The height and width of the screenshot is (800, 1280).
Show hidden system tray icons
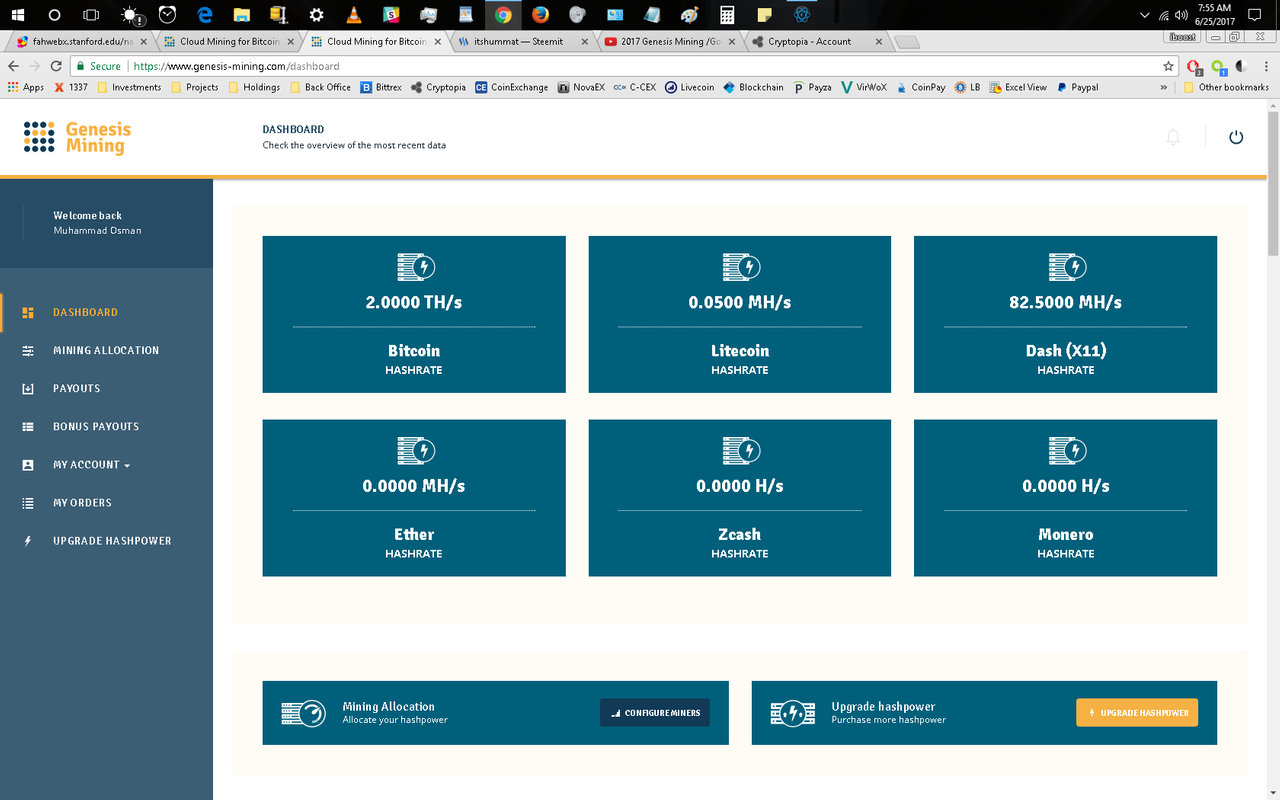pos(1146,15)
